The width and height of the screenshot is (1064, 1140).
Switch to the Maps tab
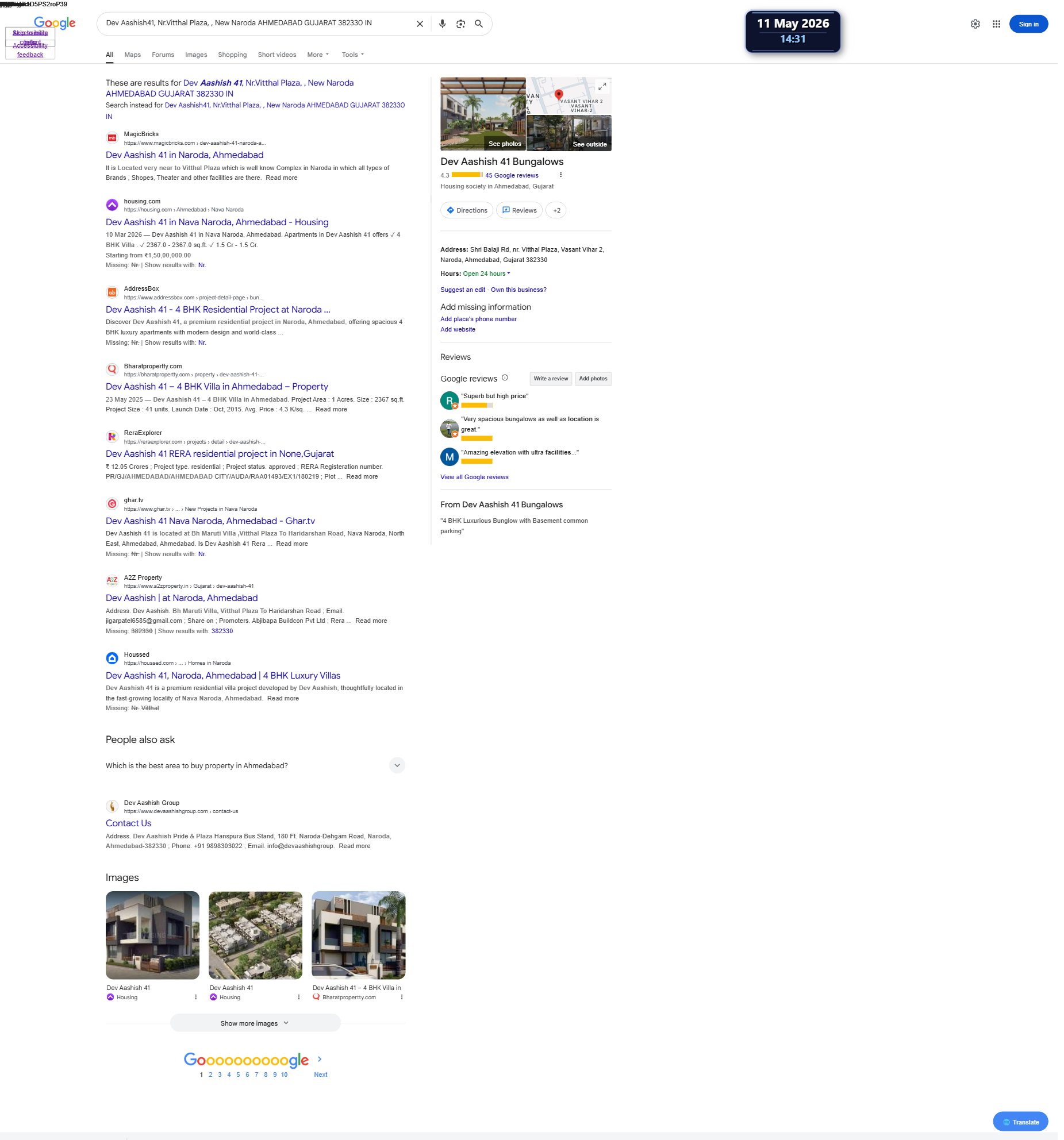point(132,55)
